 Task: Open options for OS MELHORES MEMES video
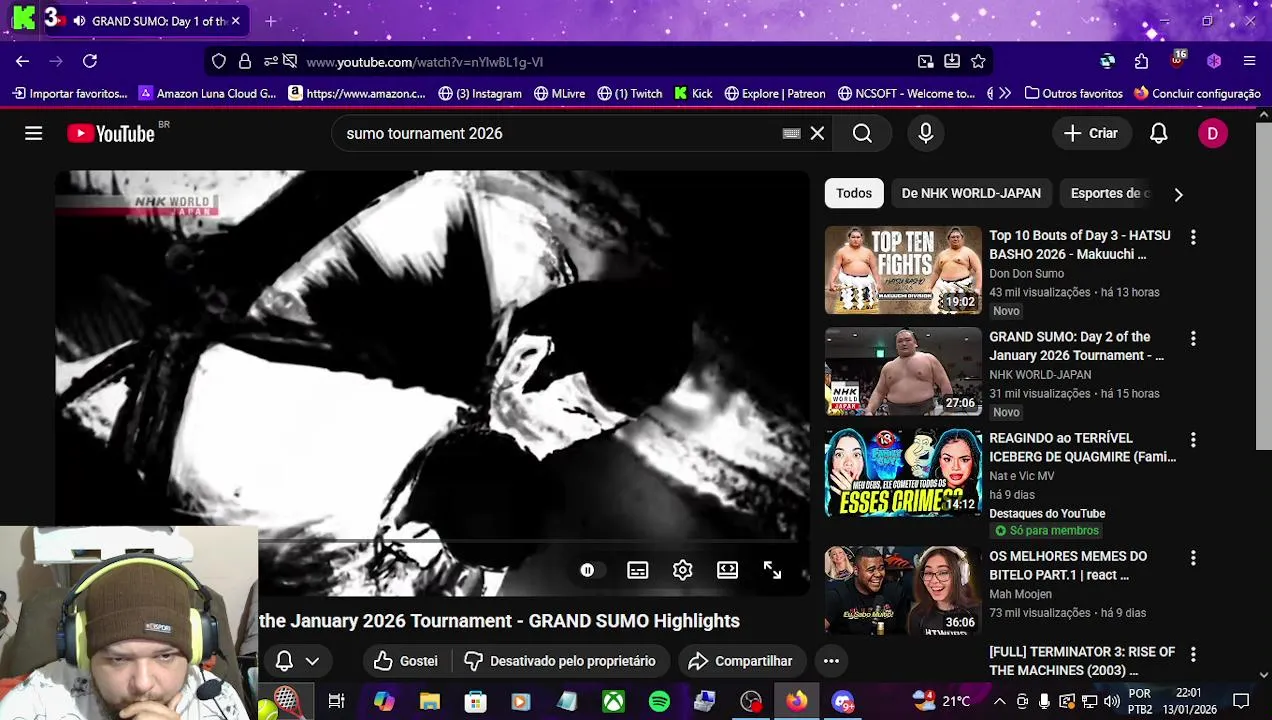tap(1192, 557)
